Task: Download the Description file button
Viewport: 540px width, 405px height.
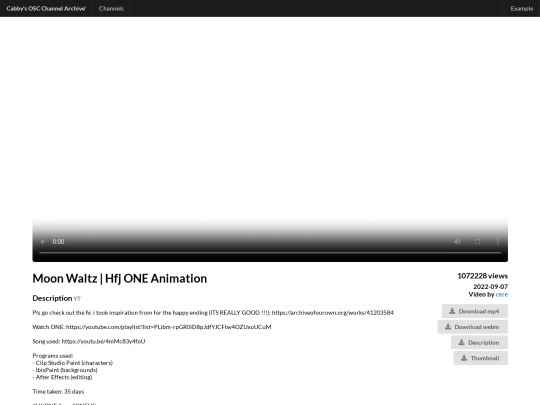Action: [x=479, y=342]
